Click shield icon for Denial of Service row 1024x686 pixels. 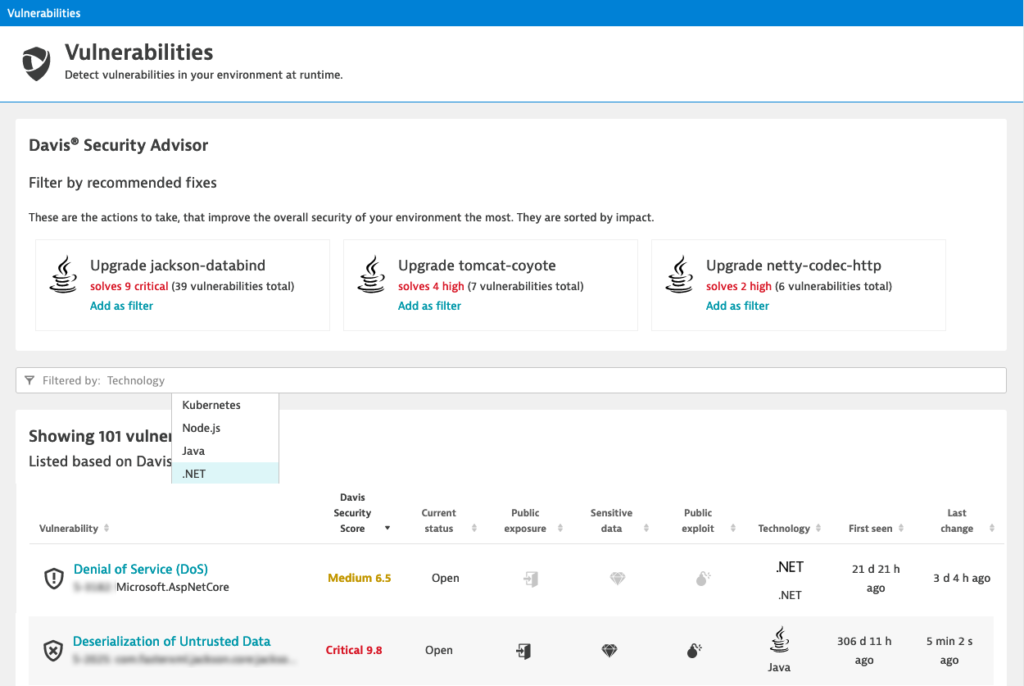coord(54,578)
